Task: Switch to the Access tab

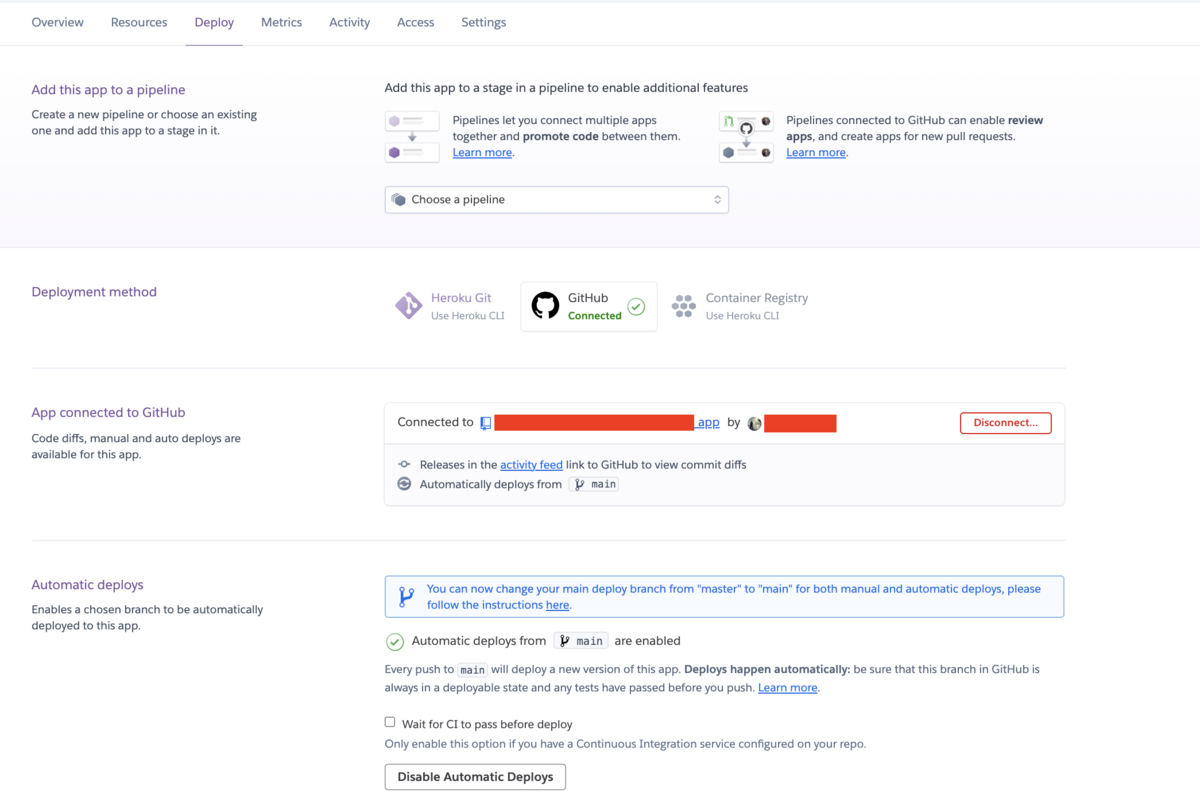Action: pyautogui.click(x=415, y=22)
